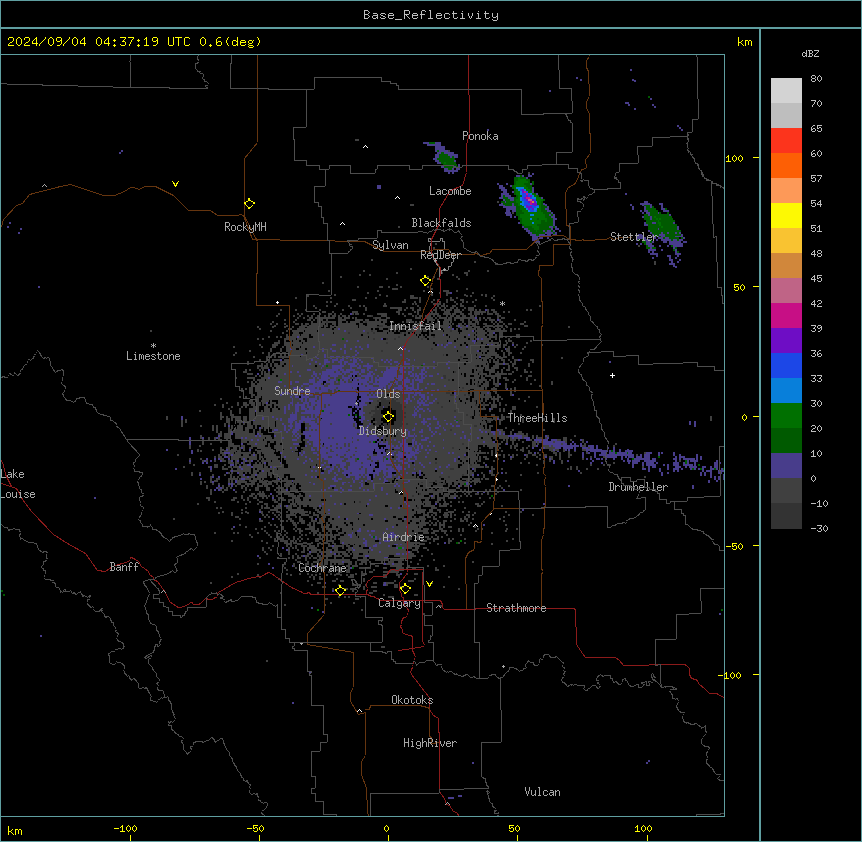The image size is (862, 842).
Task: Click the Vulcan label
Action: click(x=542, y=792)
